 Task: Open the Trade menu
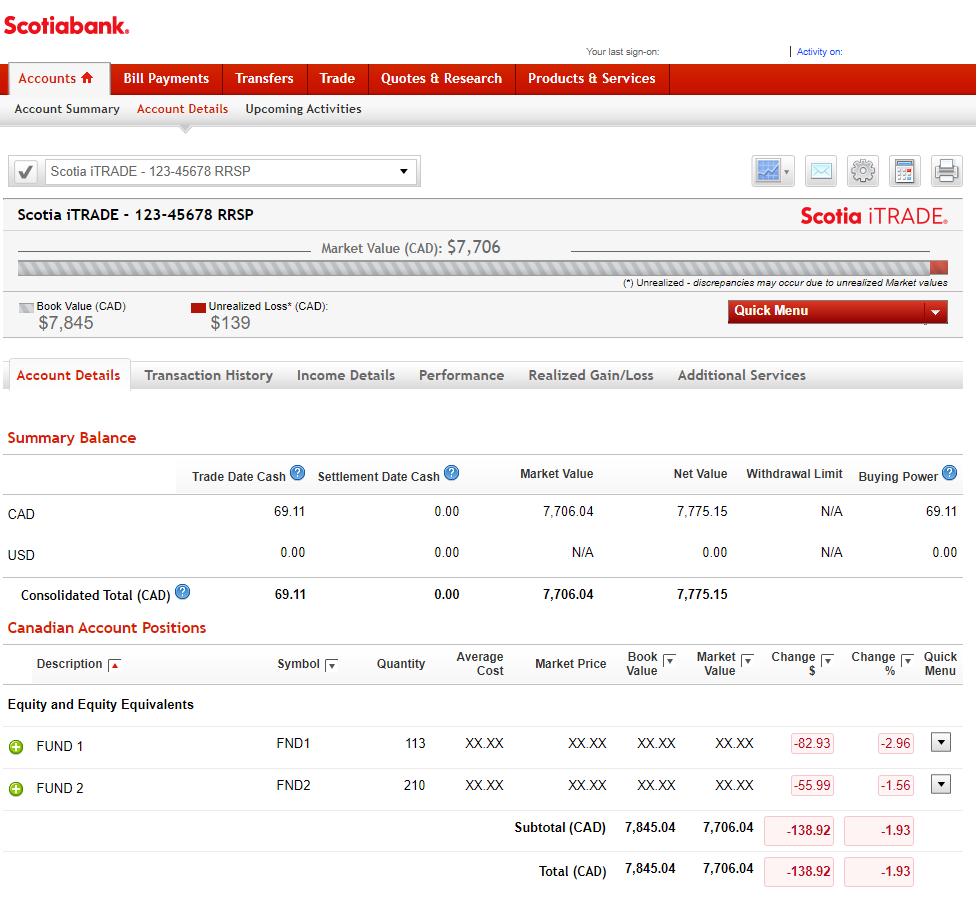(x=337, y=78)
